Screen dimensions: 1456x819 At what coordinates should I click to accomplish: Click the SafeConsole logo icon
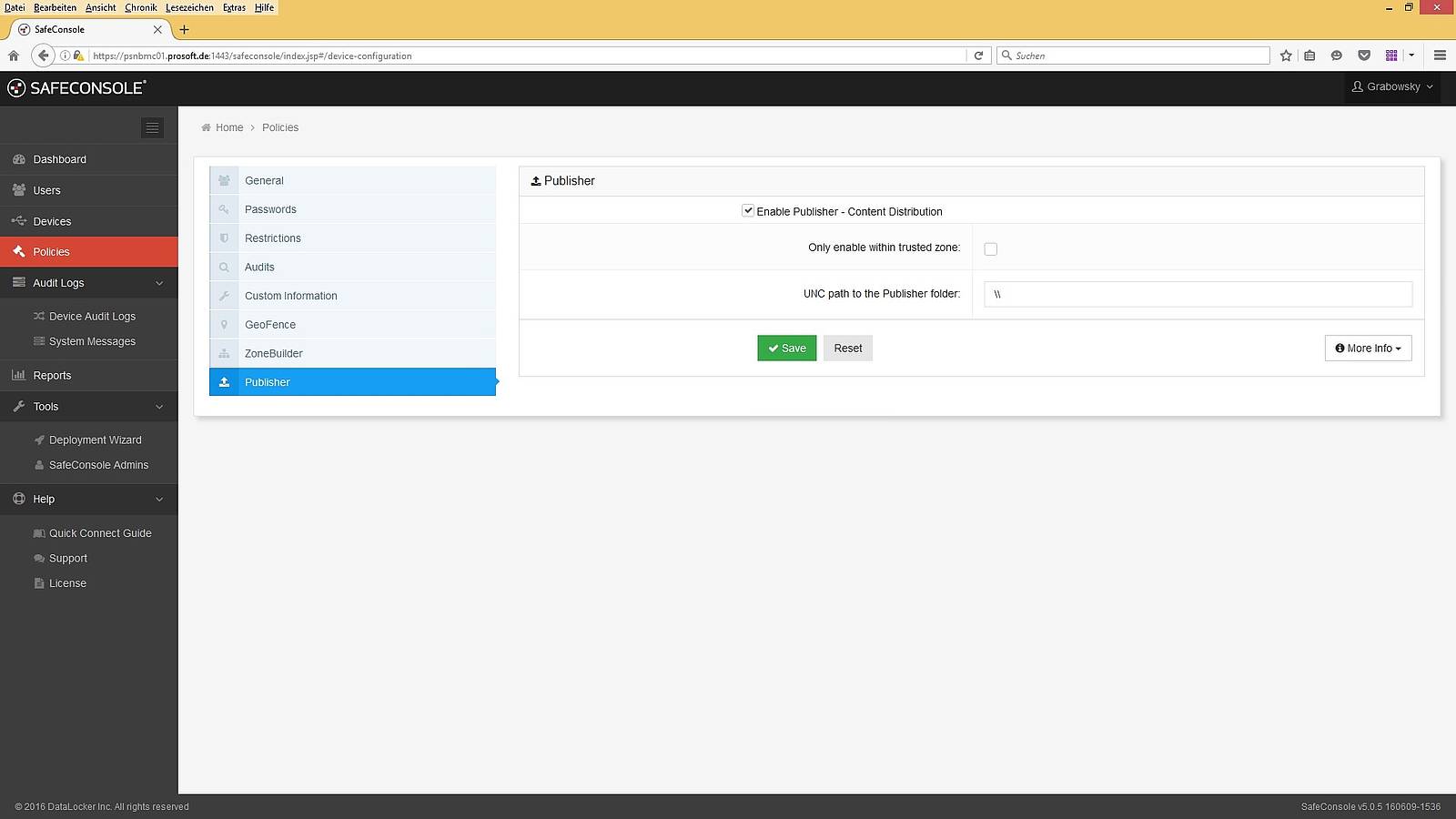click(x=16, y=87)
